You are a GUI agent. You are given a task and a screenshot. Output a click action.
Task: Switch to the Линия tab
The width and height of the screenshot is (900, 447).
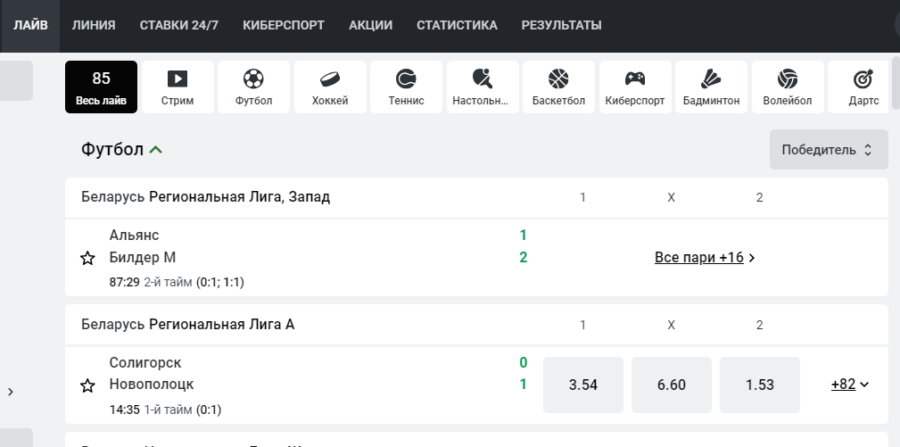[93, 25]
